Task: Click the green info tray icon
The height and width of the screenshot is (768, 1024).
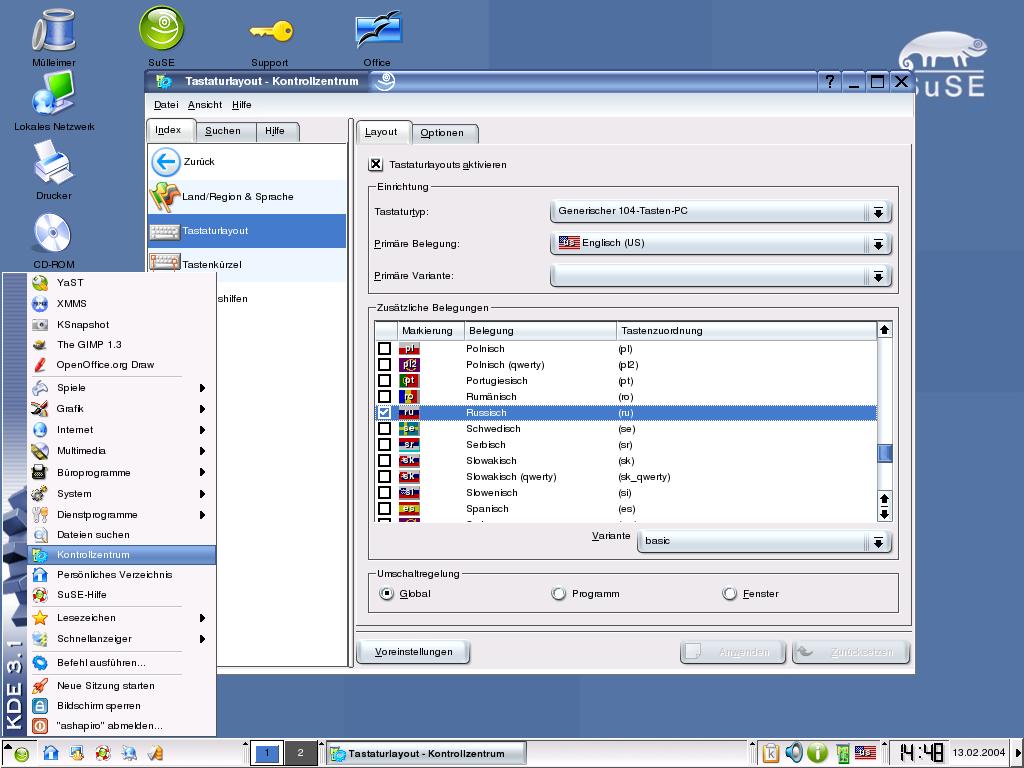Action: [817, 753]
